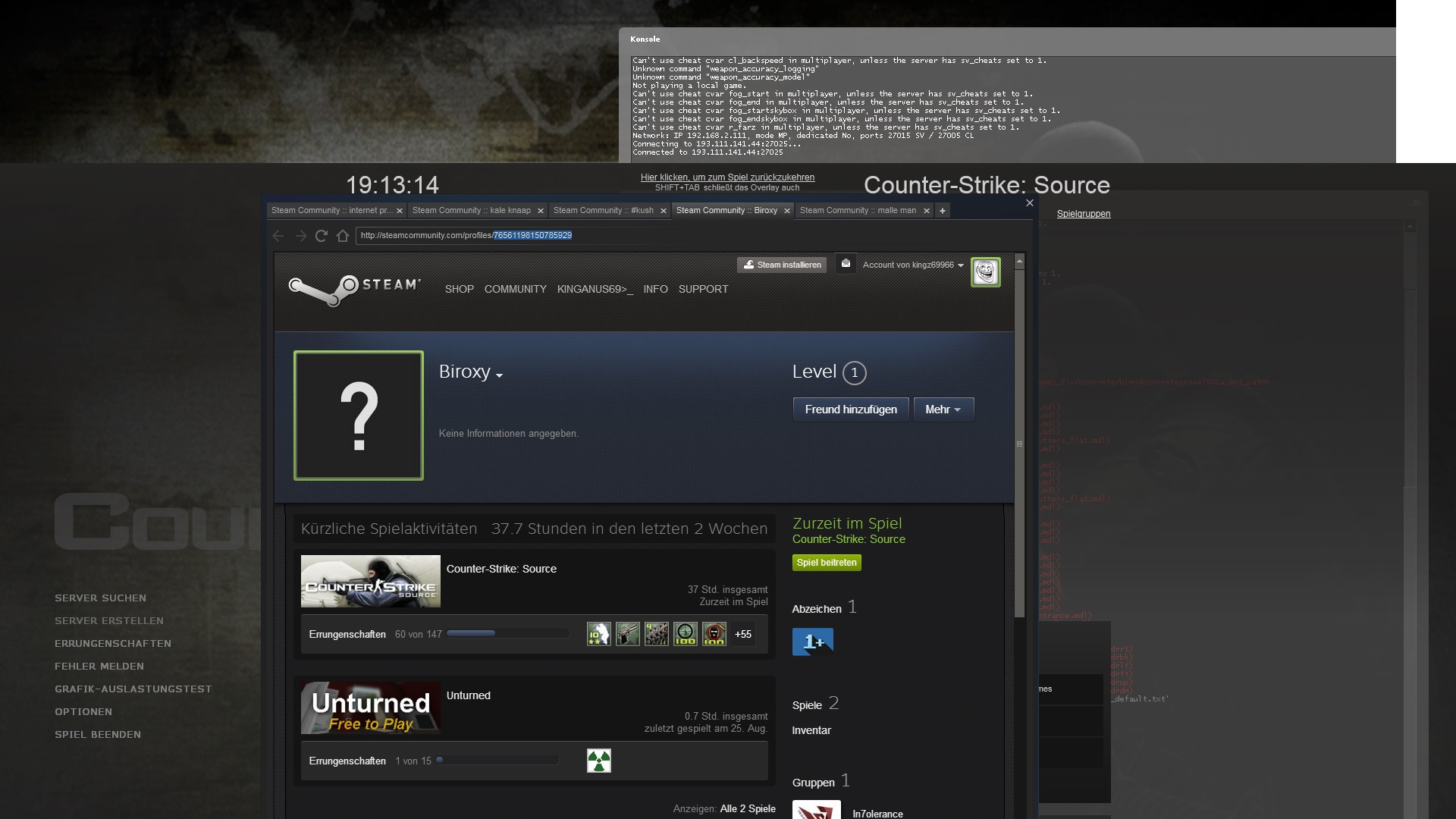Select SPIEL BEENDEN in game menu
The width and height of the screenshot is (1456, 819).
(x=98, y=735)
